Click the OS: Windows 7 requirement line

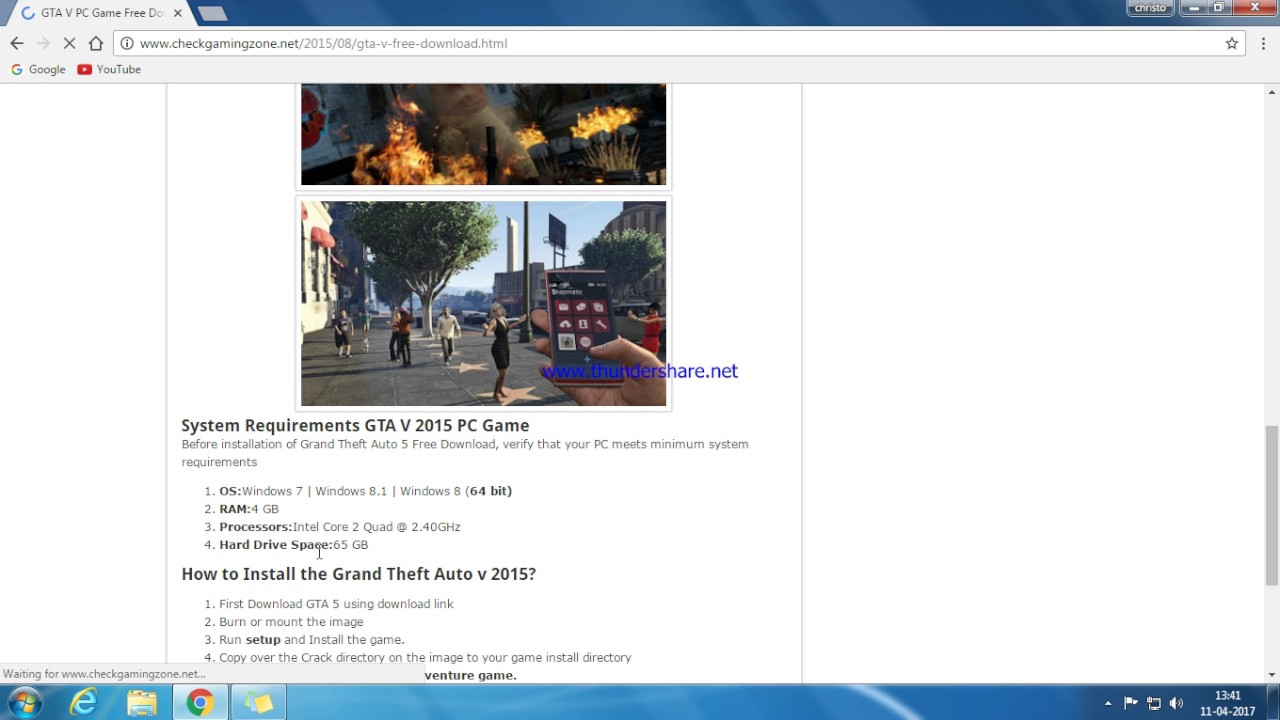click(x=365, y=491)
